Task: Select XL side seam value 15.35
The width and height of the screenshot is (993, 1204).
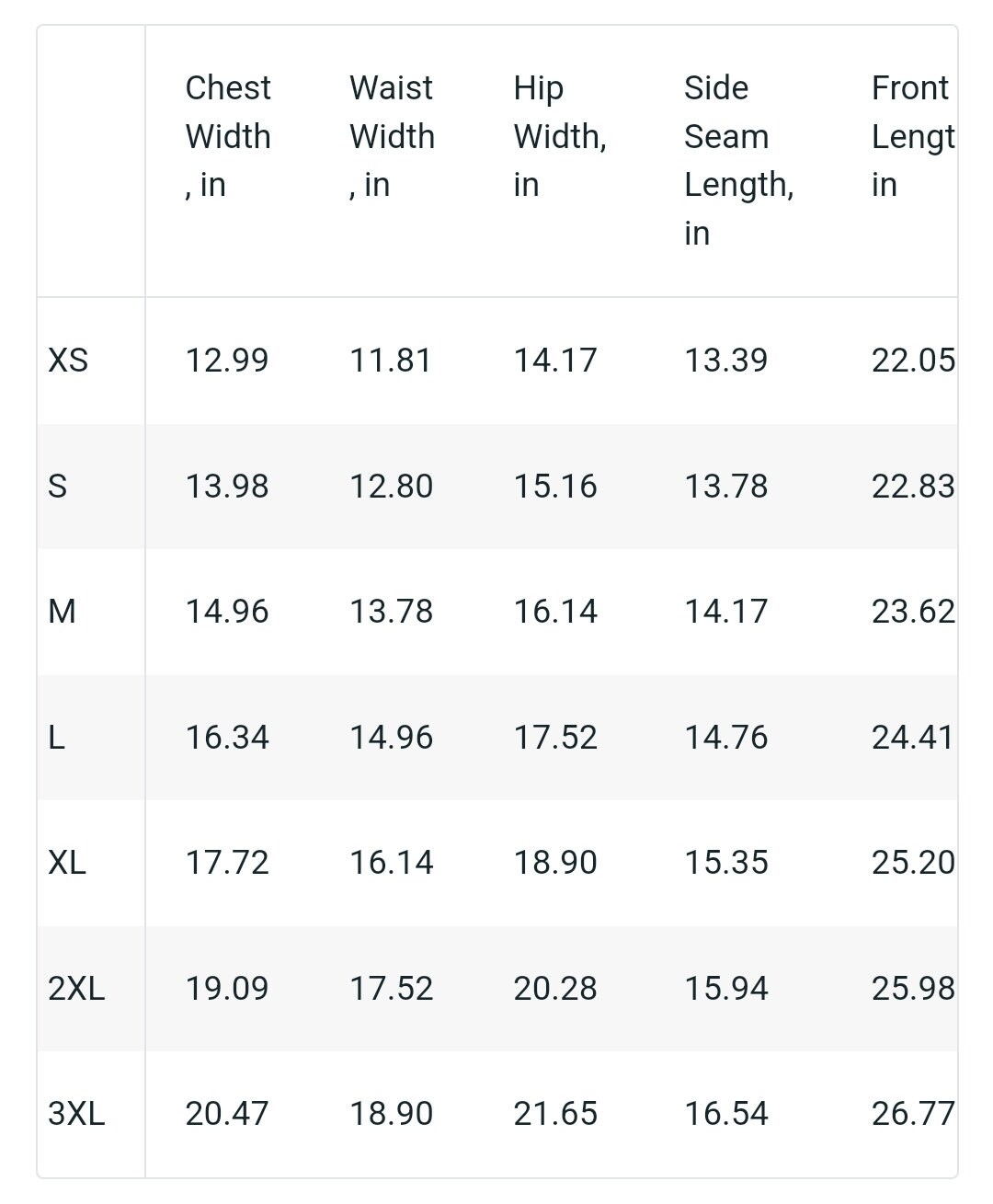Action: point(725,862)
